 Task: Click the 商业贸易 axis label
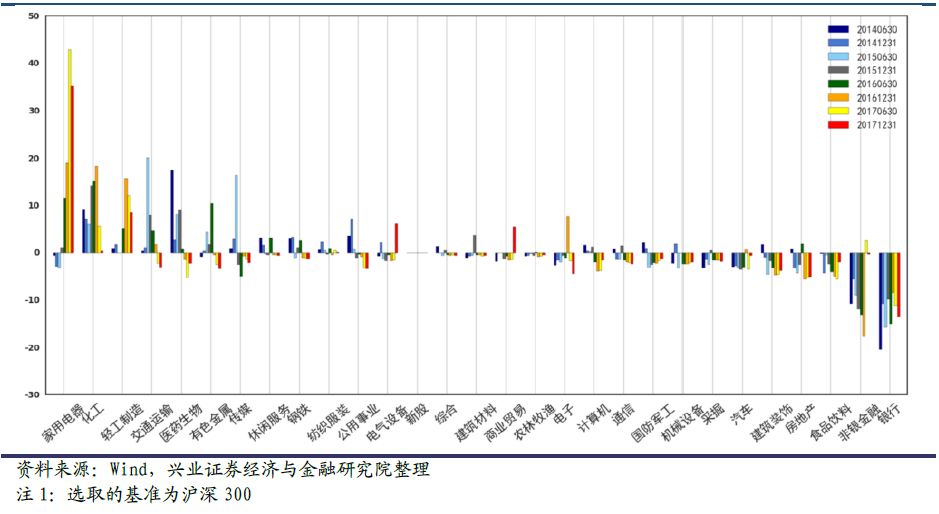click(x=506, y=422)
